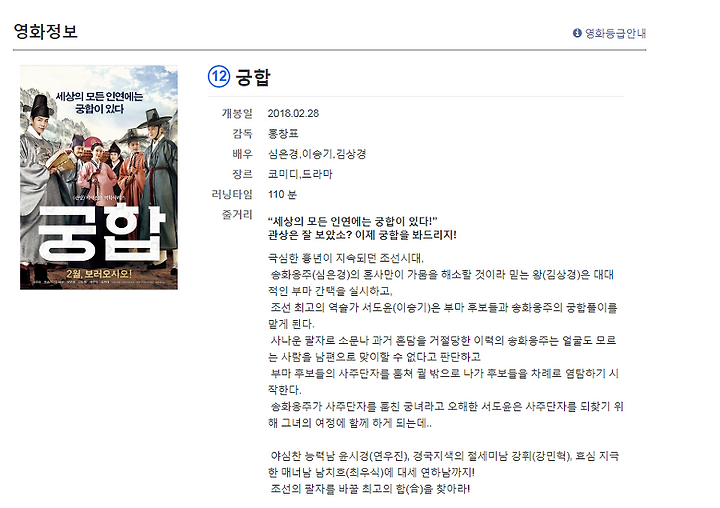Click director name 홍창표
The height and width of the screenshot is (508, 720).
pos(283,134)
